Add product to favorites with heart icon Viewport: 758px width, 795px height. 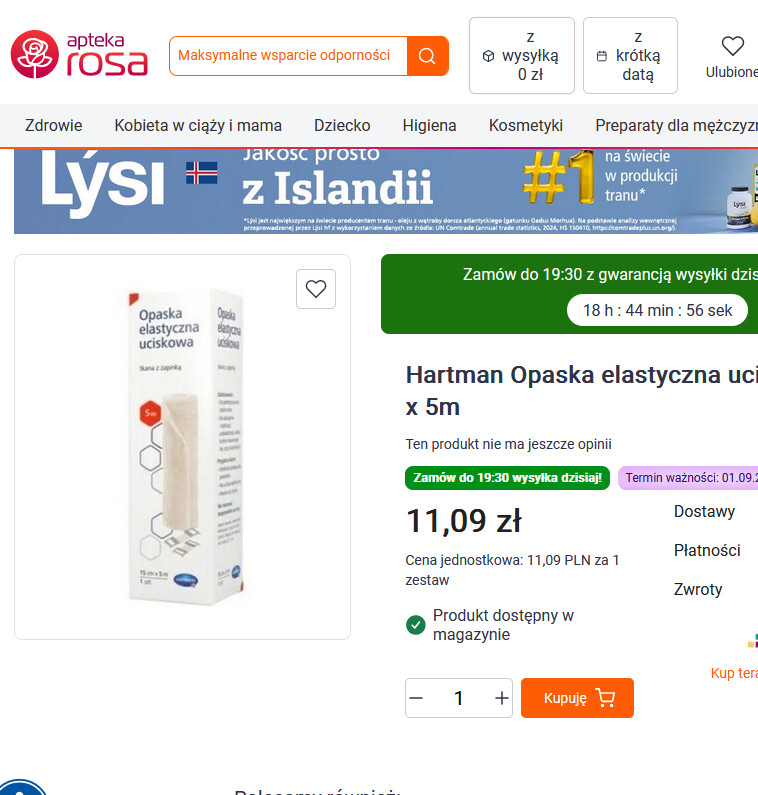(316, 289)
